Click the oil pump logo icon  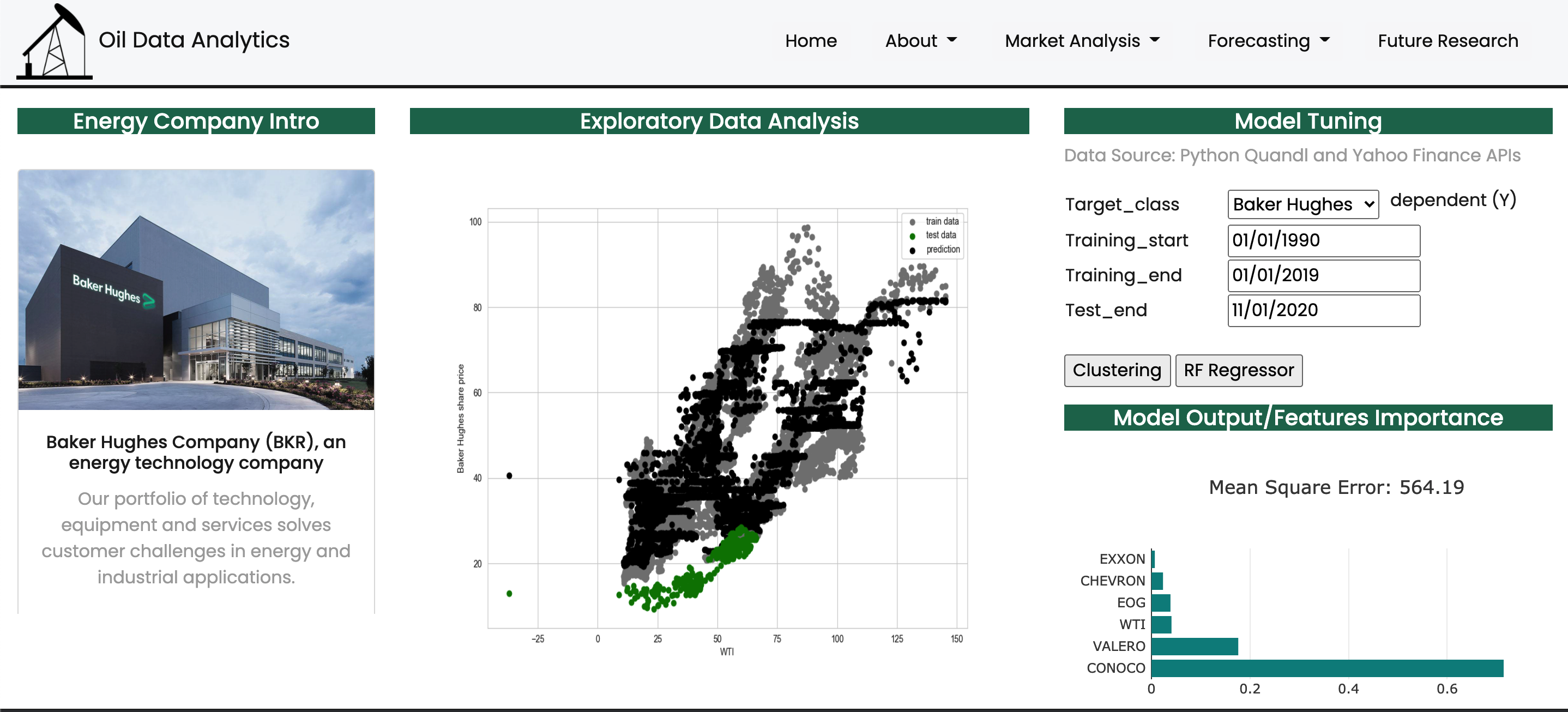(x=53, y=41)
